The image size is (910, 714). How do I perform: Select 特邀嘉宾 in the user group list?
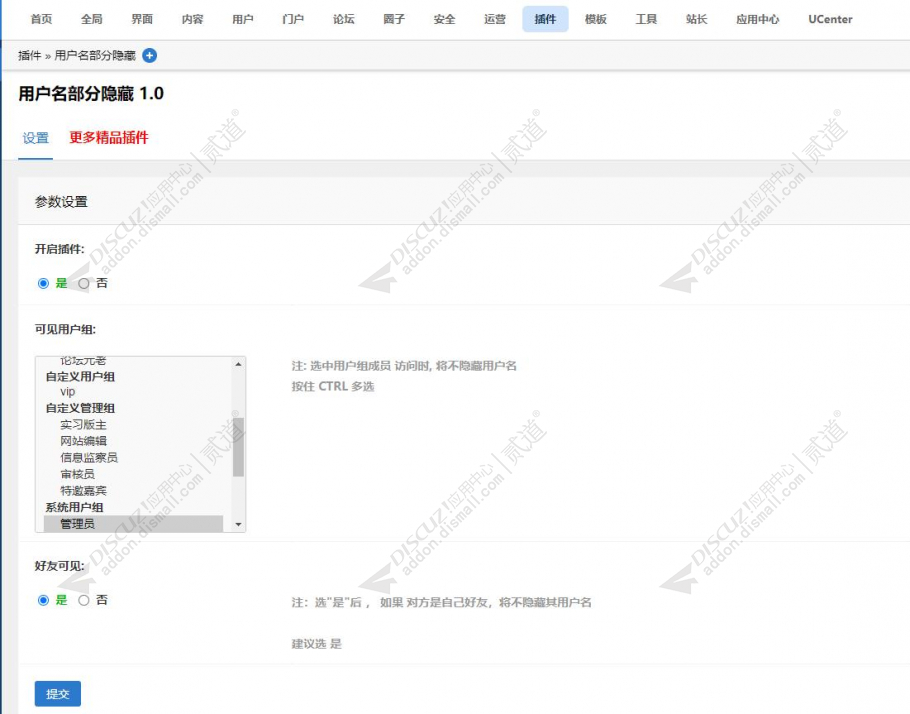pyautogui.click(x=83, y=491)
